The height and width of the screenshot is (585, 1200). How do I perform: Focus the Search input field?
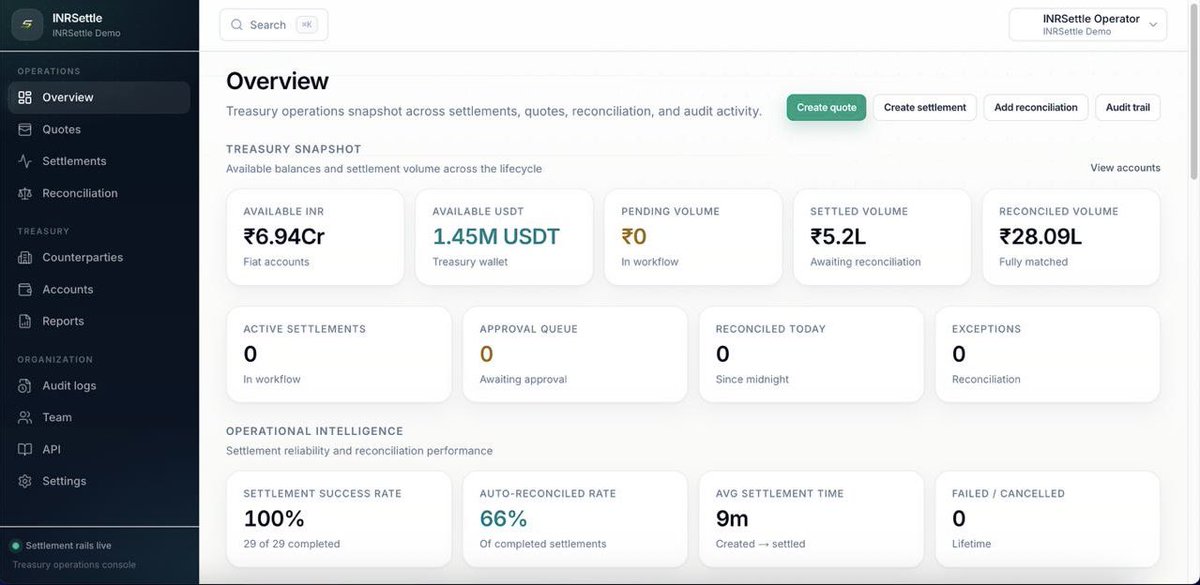(274, 25)
